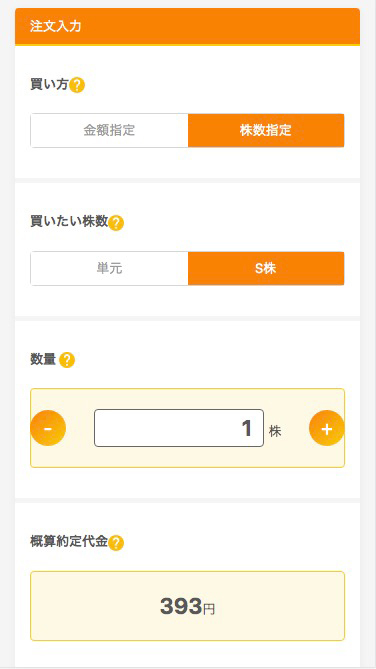Open help icon beside 買いたい株数
Screen dimensions: 376x669
pos(116,223)
